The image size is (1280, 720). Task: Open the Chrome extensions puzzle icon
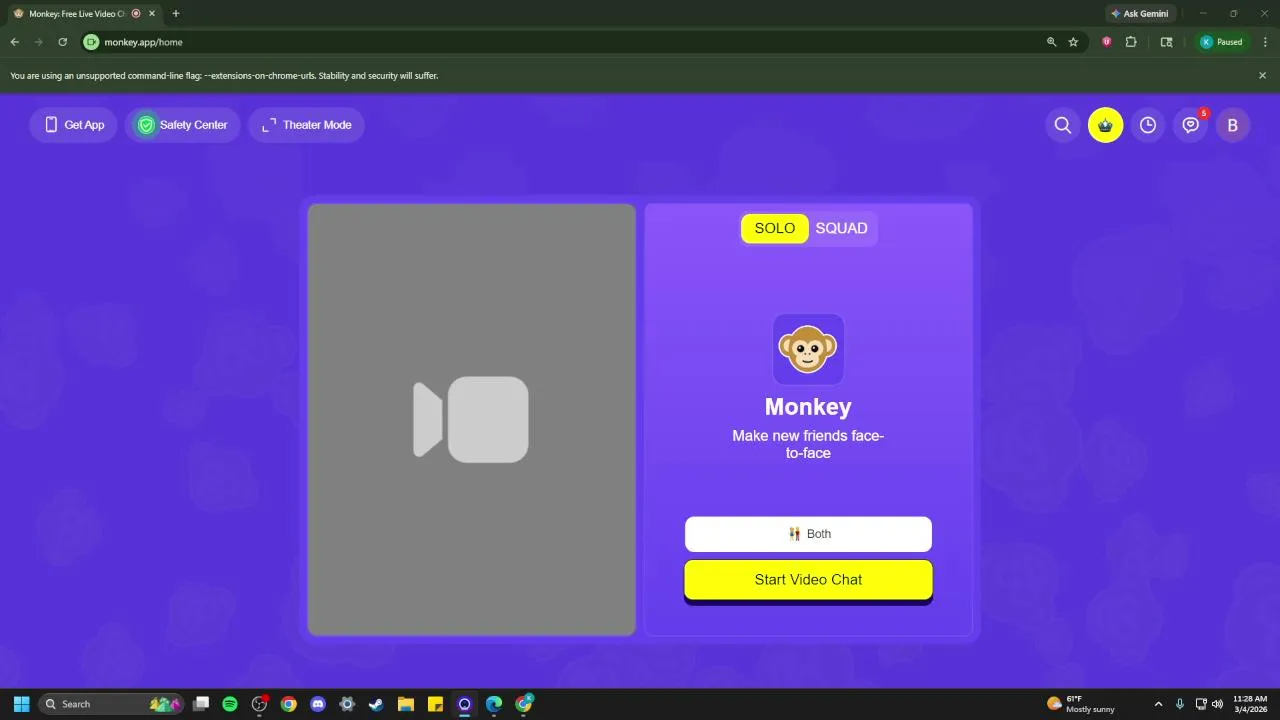coord(1131,42)
